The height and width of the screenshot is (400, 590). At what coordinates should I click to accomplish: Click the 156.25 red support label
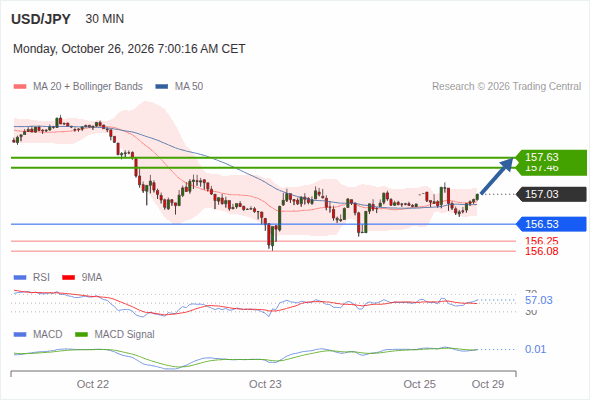coord(542,241)
